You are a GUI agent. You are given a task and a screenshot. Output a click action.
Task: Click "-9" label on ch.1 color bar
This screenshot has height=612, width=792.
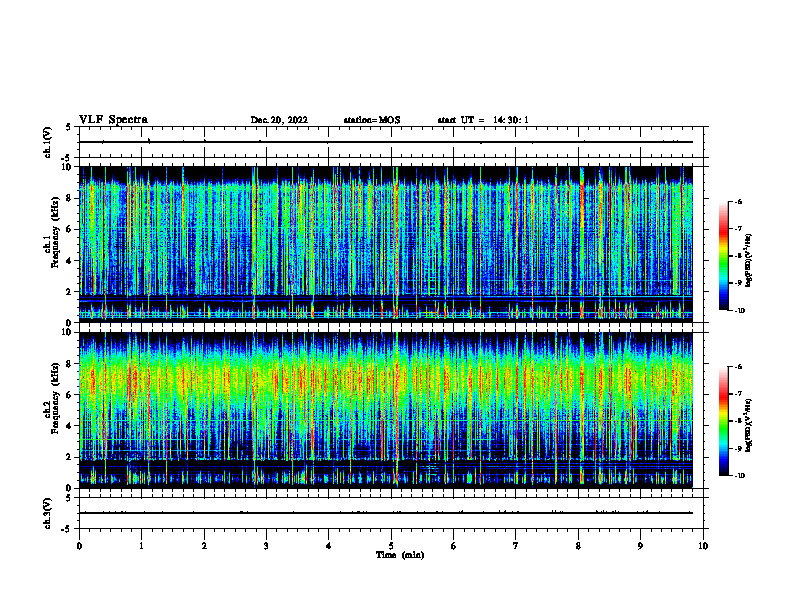[738, 283]
